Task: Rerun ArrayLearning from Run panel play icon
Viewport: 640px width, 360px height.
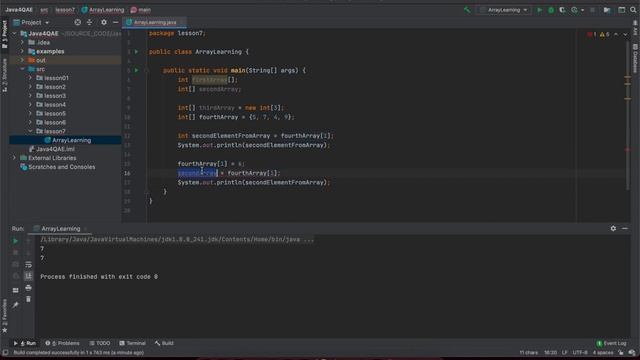Action: (16, 241)
